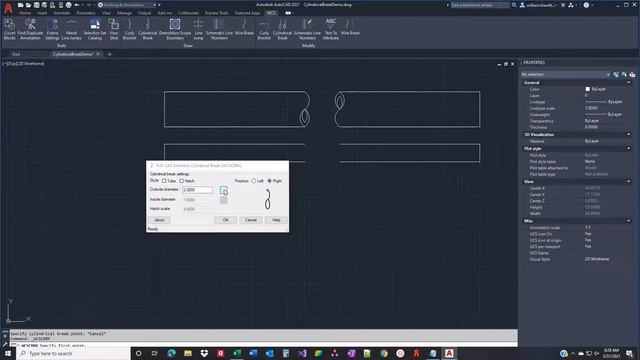Click the command line input area
This screenshot has height=360, width=640.
tap(263, 345)
